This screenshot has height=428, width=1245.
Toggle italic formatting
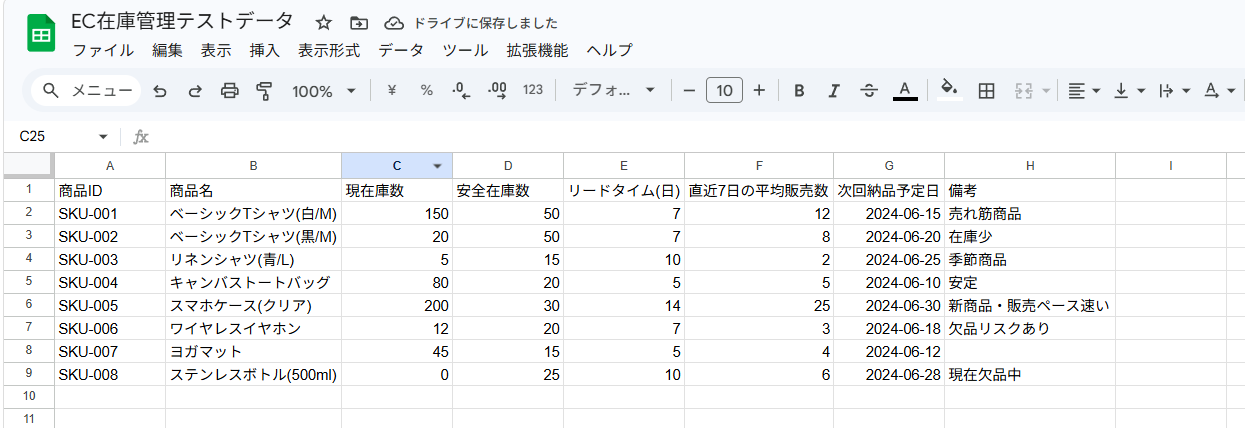coord(834,91)
